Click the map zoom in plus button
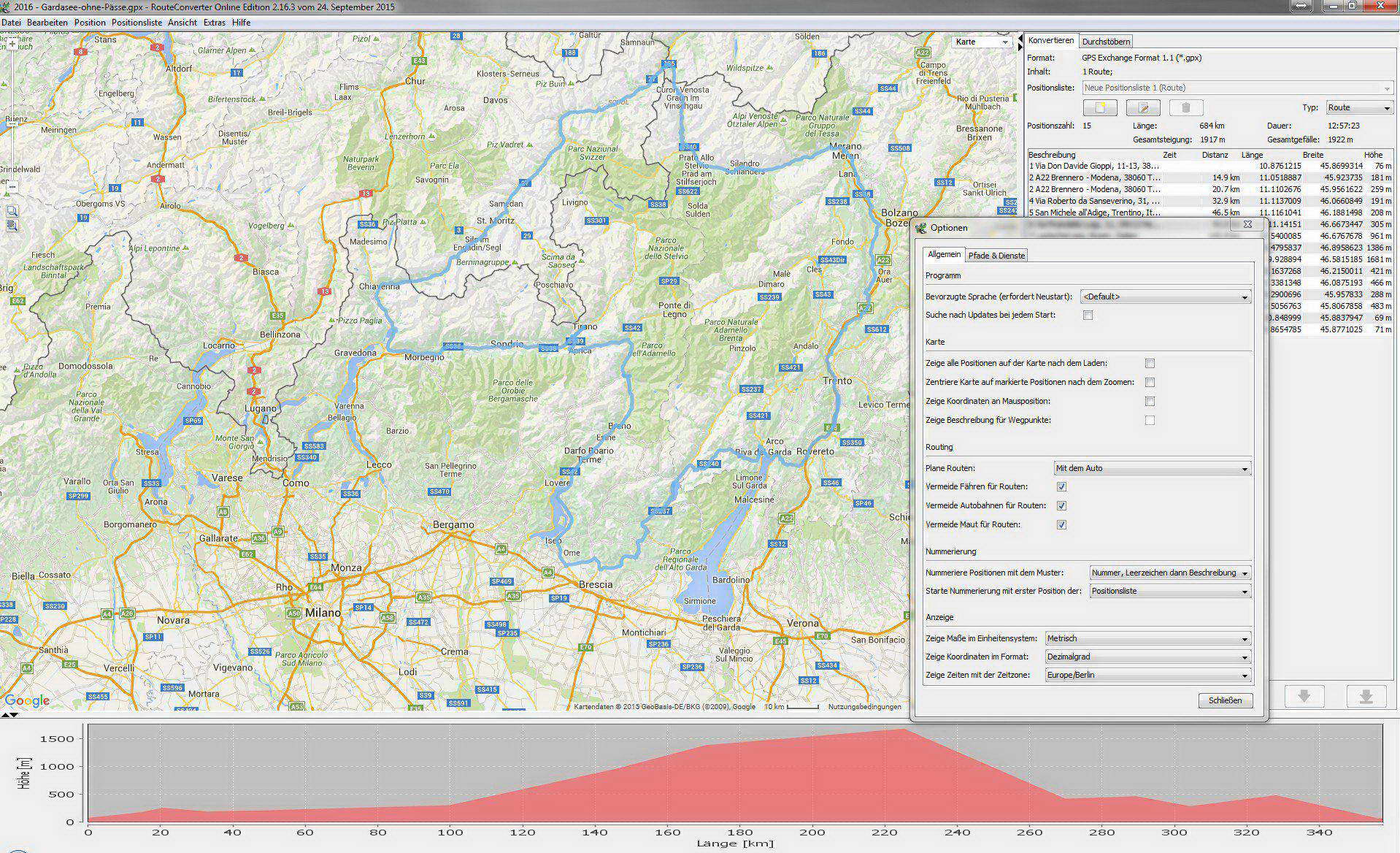Image resolution: width=1400 pixels, height=853 pixels. tap(12, 45)
